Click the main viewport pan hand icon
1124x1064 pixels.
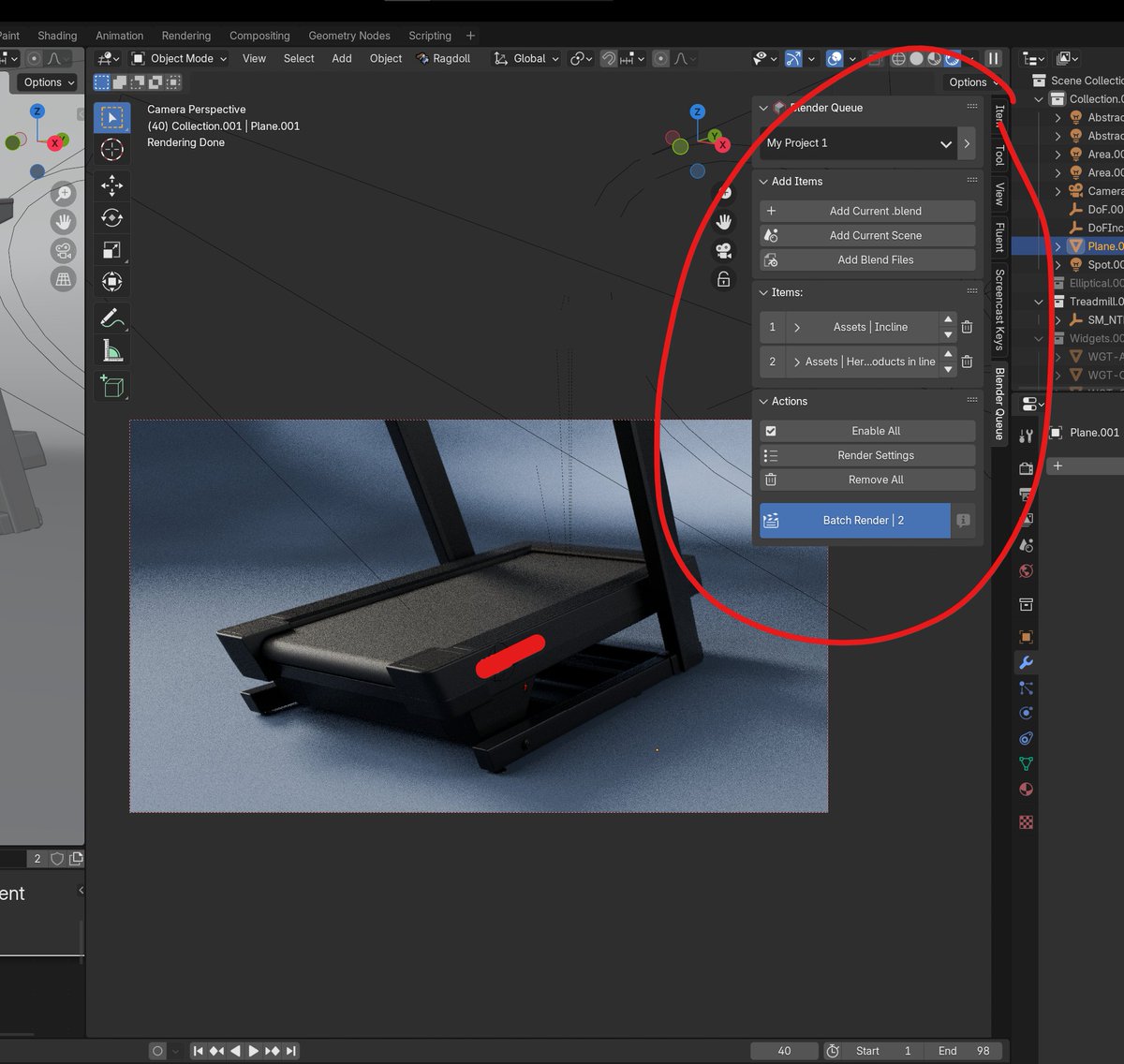click(724, 222)
